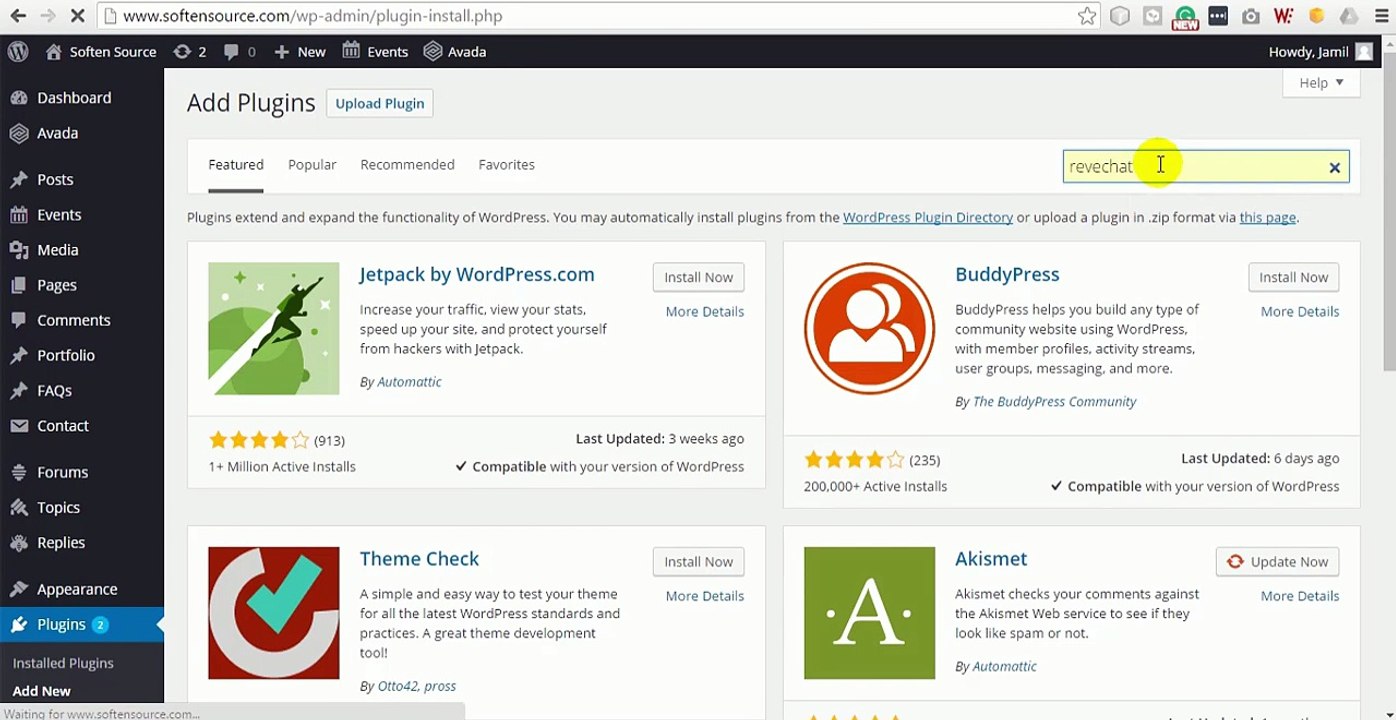Open FAQs in the sidebar
The width and height of the screenshot is (1396, 720).
click(54, 391)
